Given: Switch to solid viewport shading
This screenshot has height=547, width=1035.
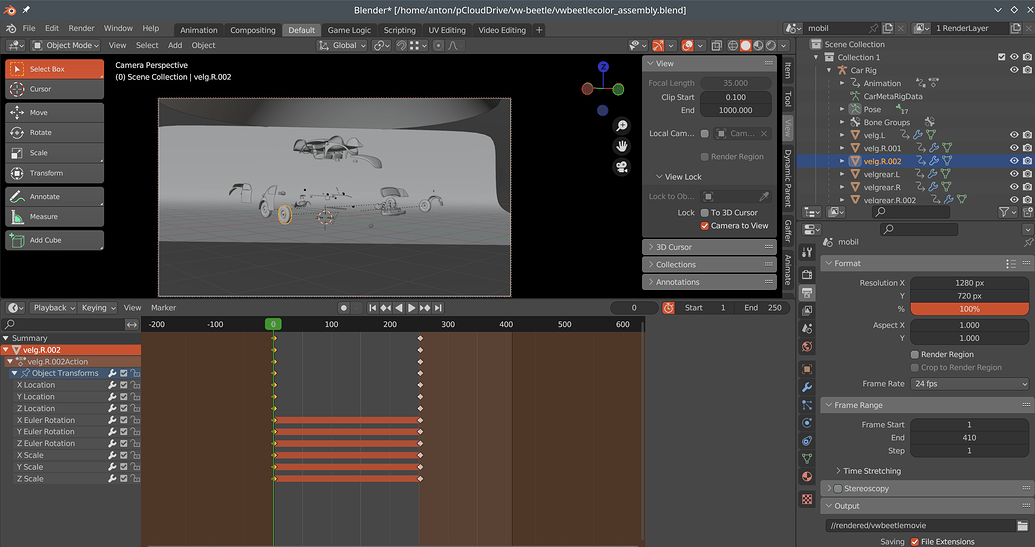Looking at the screenshot, I should [745, 46].
